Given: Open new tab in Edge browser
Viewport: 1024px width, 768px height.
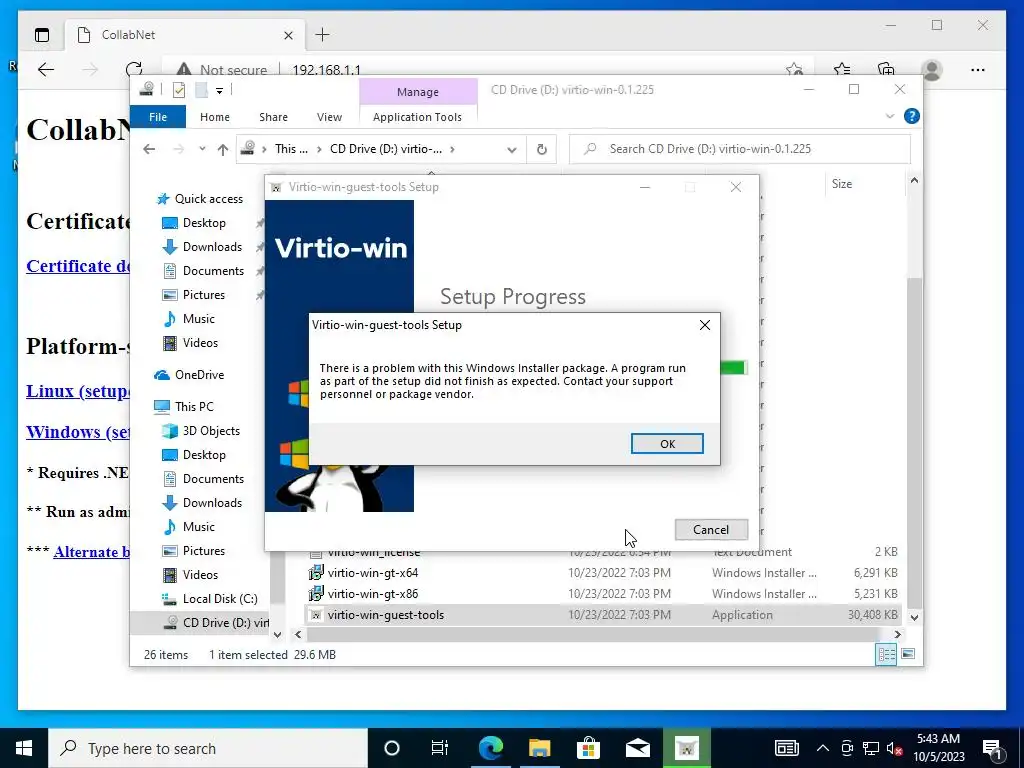Looking at the screenshot, I should point(323,35).
